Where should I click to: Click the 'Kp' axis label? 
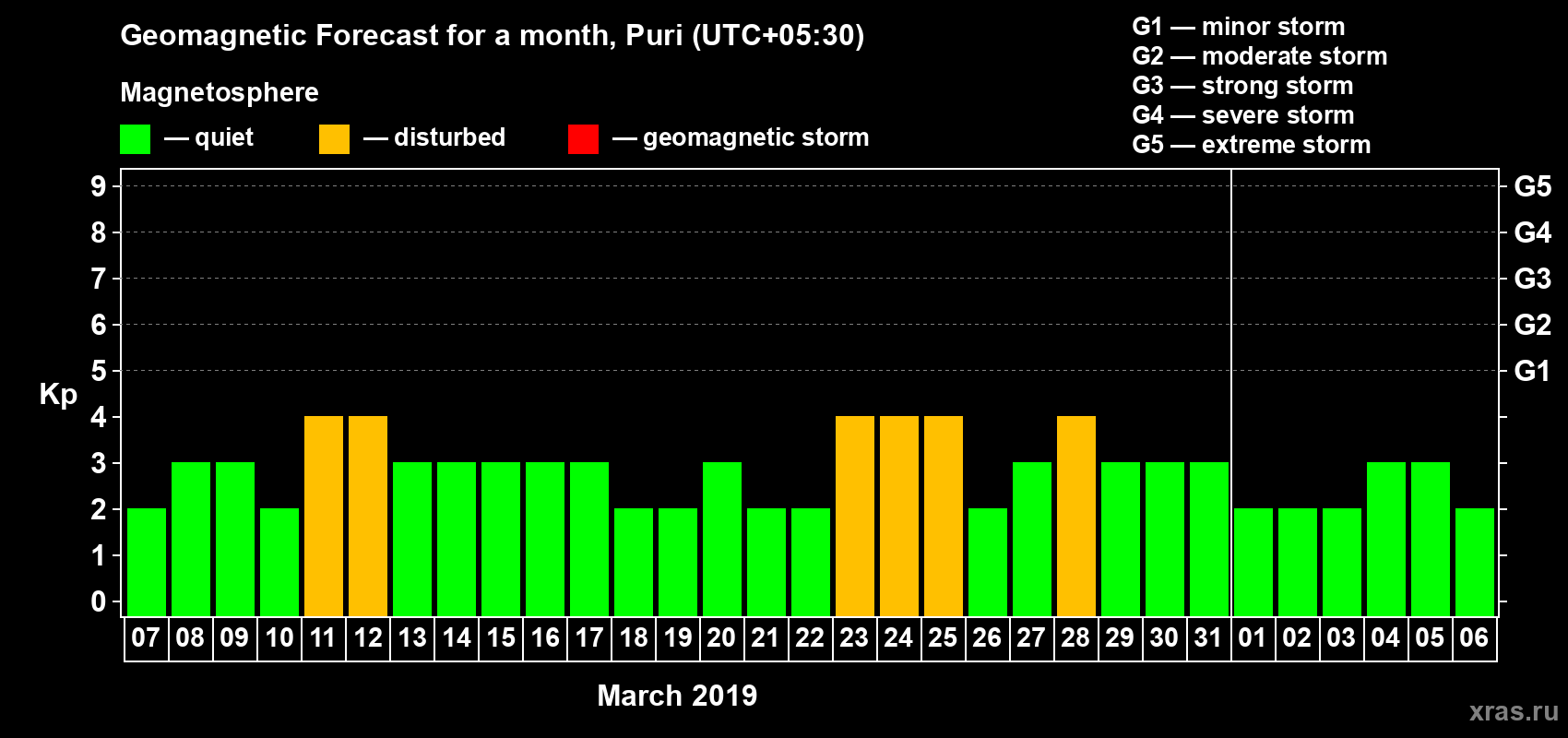point(58,395)
